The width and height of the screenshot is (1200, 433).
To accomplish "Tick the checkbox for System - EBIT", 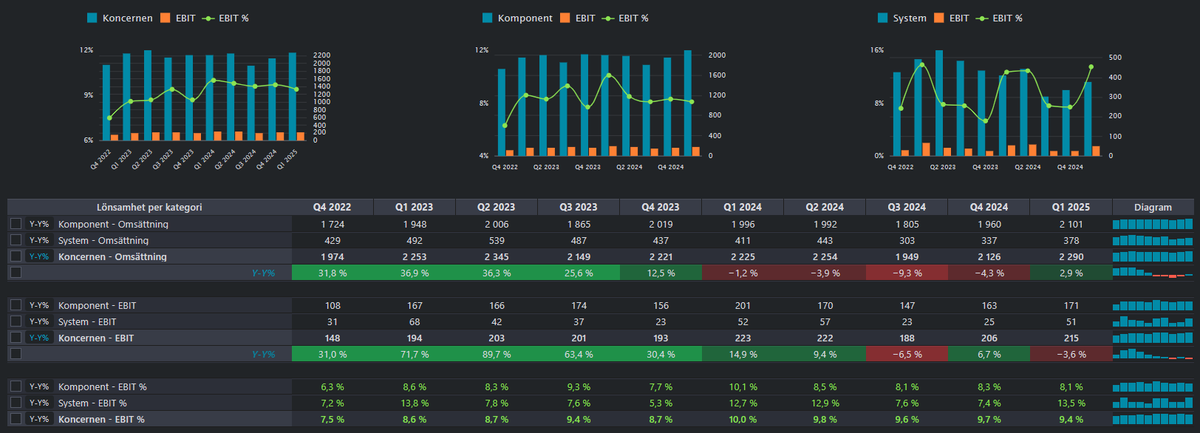I will point(16,322).
